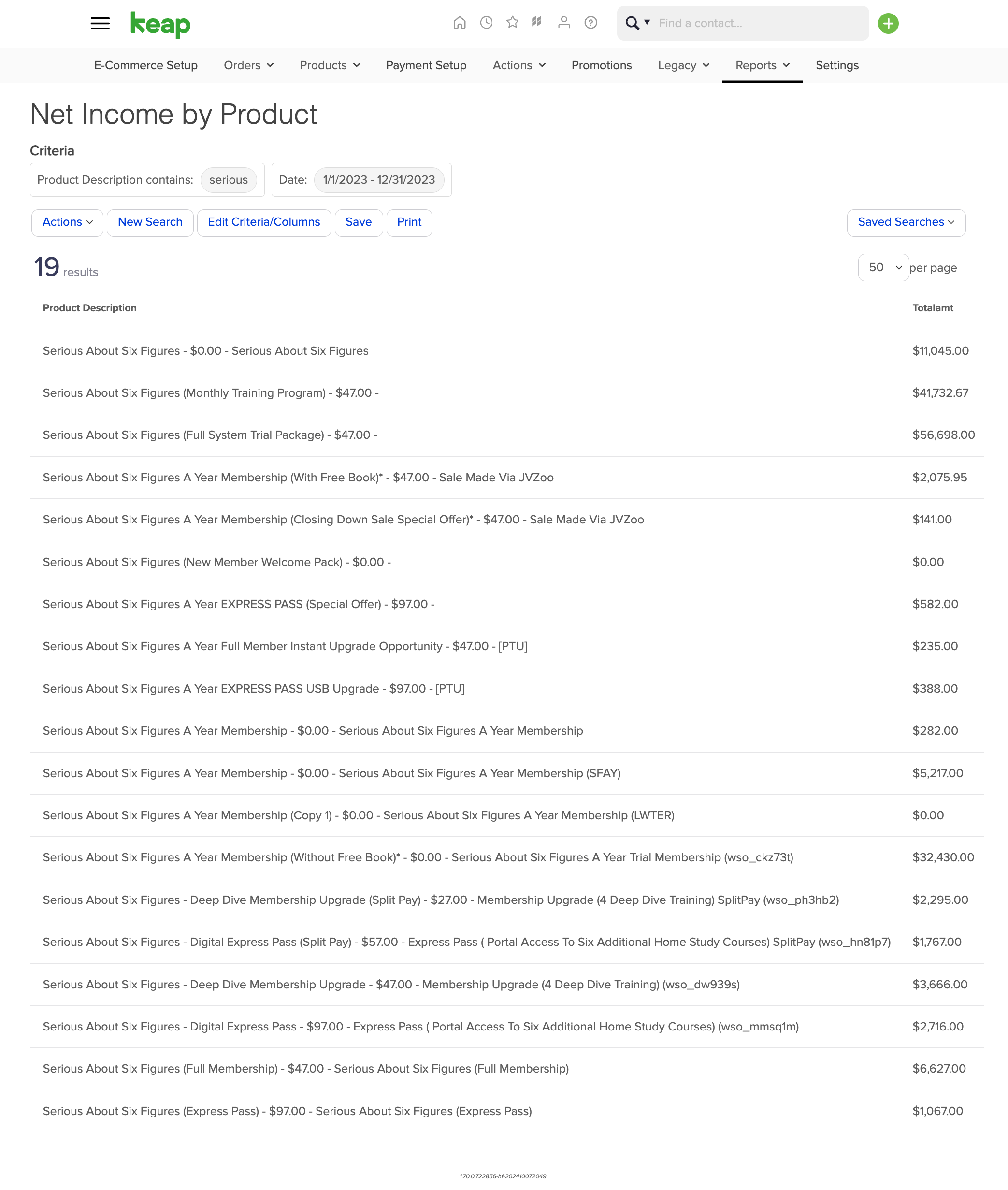Screen dimensions: 1008x1190
Task: Change the 50 per page selector
Action: (x=883, y=267)
